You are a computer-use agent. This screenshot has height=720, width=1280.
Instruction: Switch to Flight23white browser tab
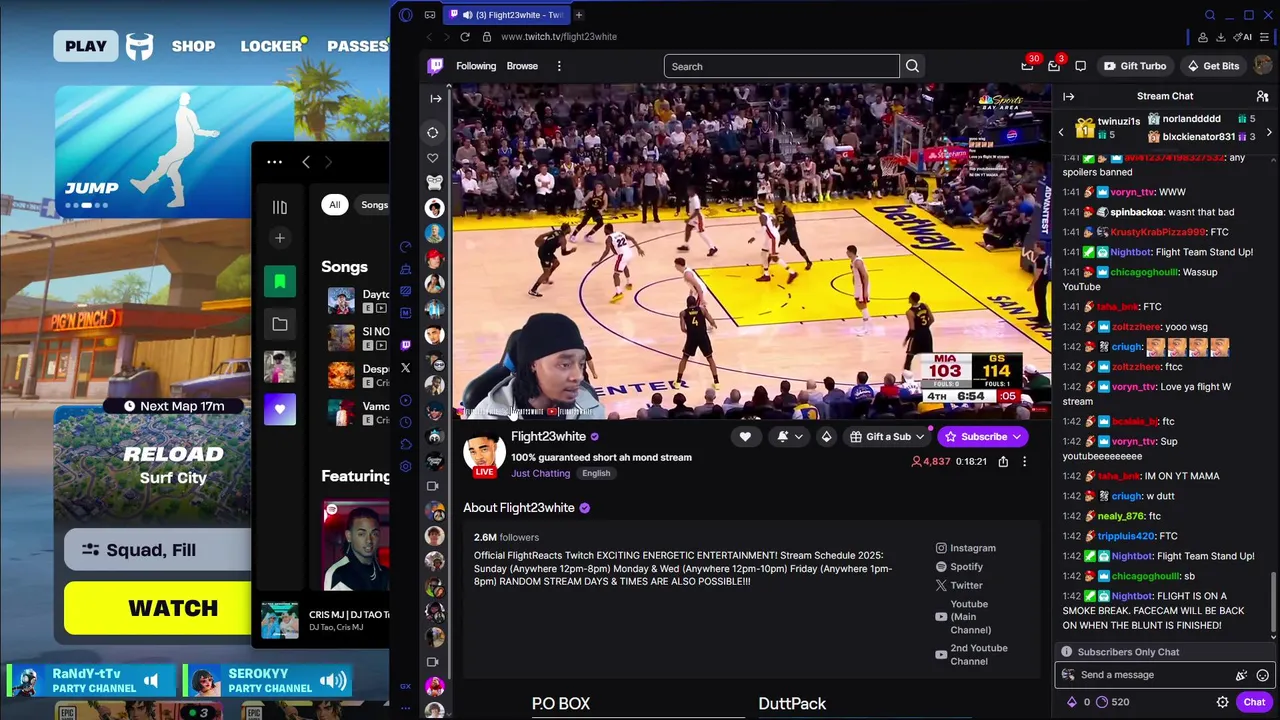[x=506, y=15]
